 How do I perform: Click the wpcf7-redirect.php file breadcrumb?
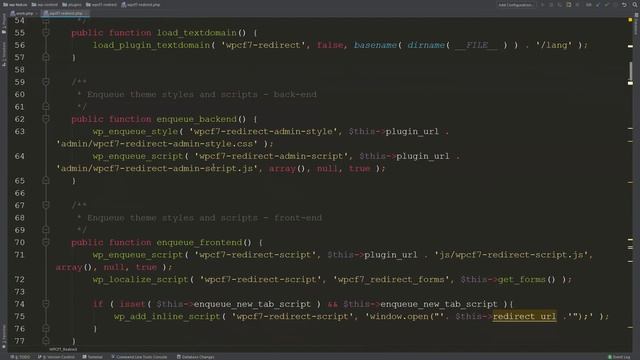[x=141, y=5]
